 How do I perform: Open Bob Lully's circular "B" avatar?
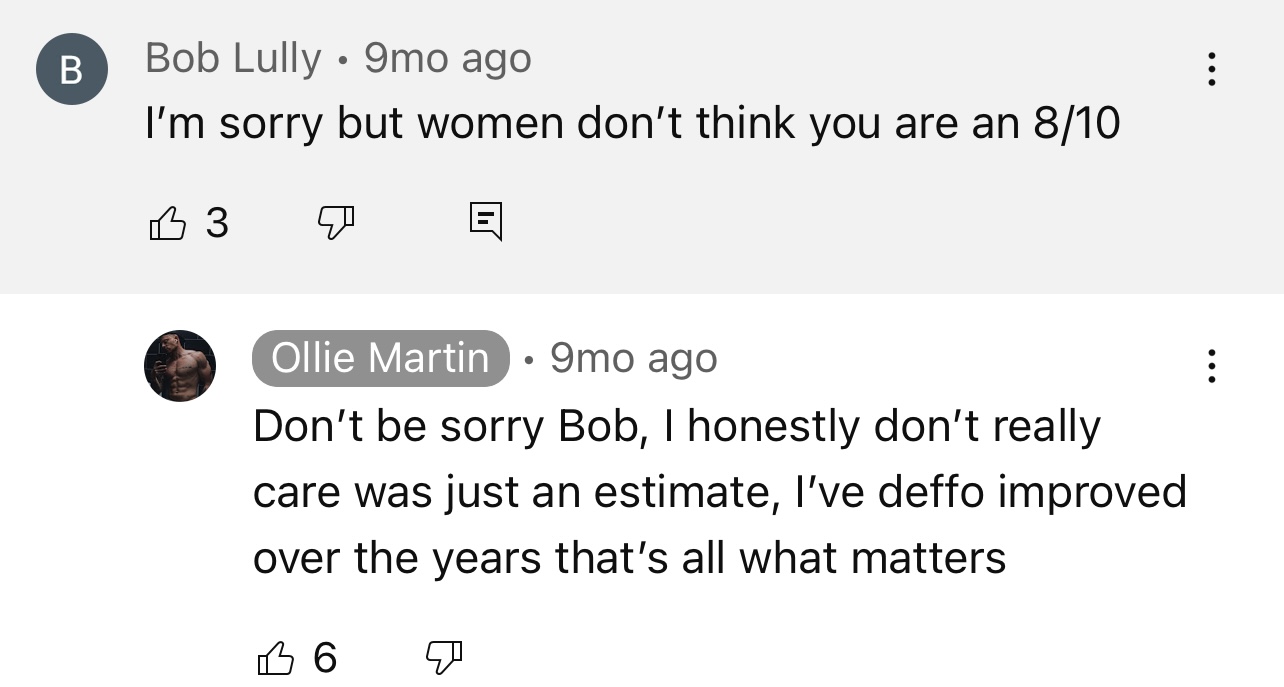(x=71, y=69)
